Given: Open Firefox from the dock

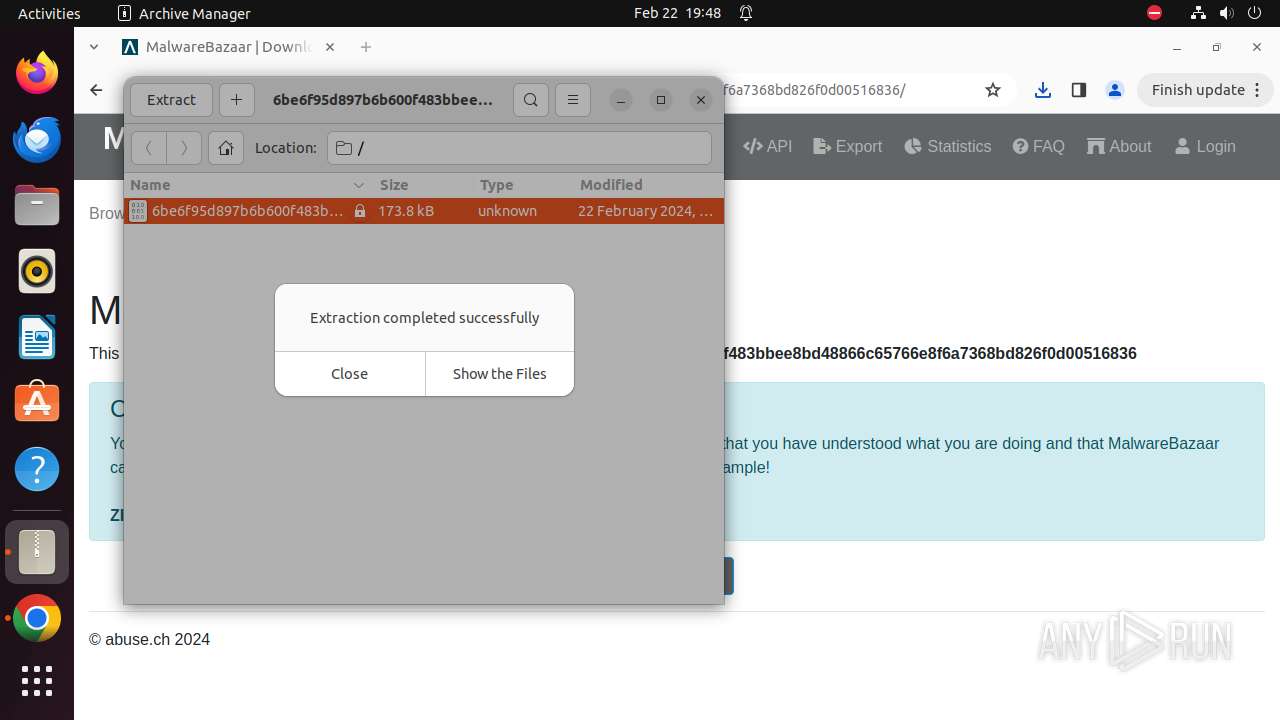Looking at the screenshot, I should (37, 73).
